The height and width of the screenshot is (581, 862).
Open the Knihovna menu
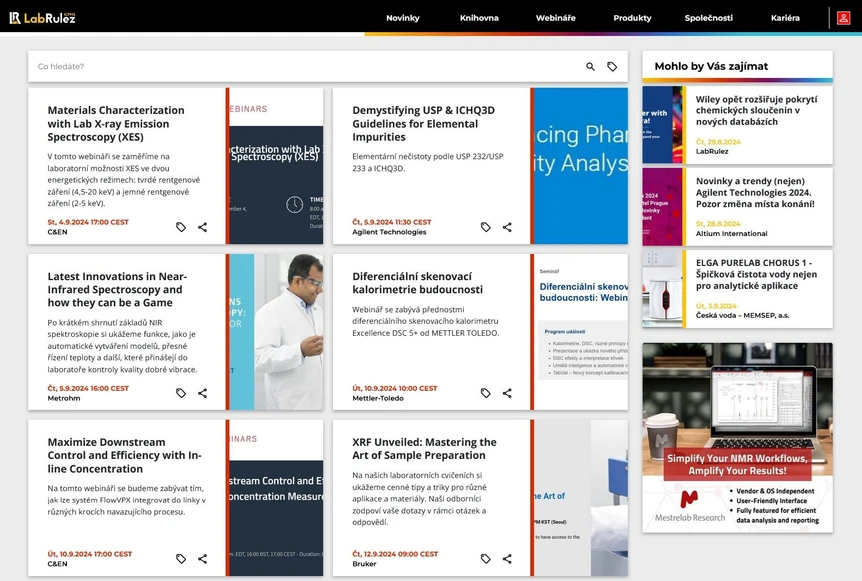coord(479,18)
